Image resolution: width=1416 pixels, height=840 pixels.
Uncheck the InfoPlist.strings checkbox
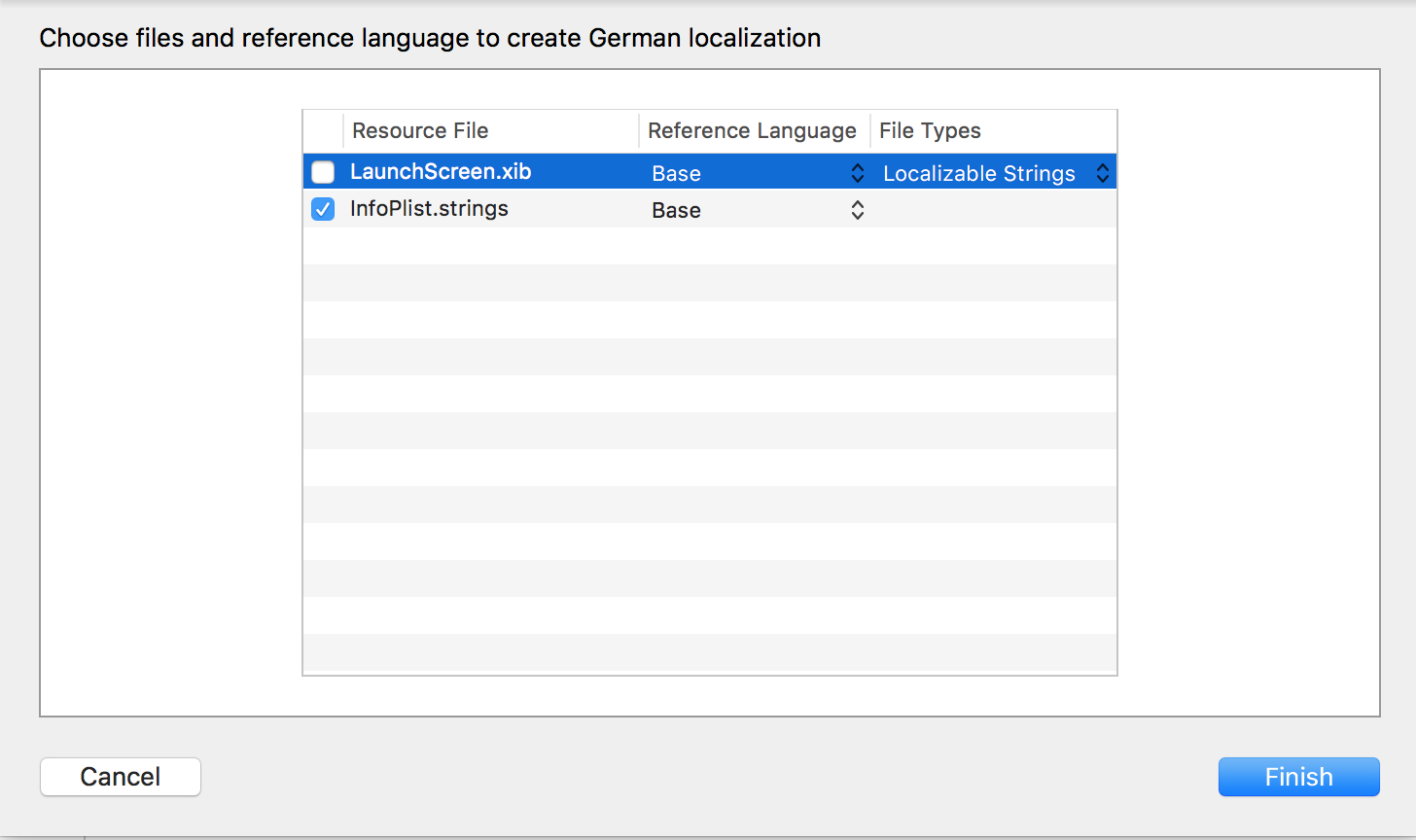[x=323, y=209]
